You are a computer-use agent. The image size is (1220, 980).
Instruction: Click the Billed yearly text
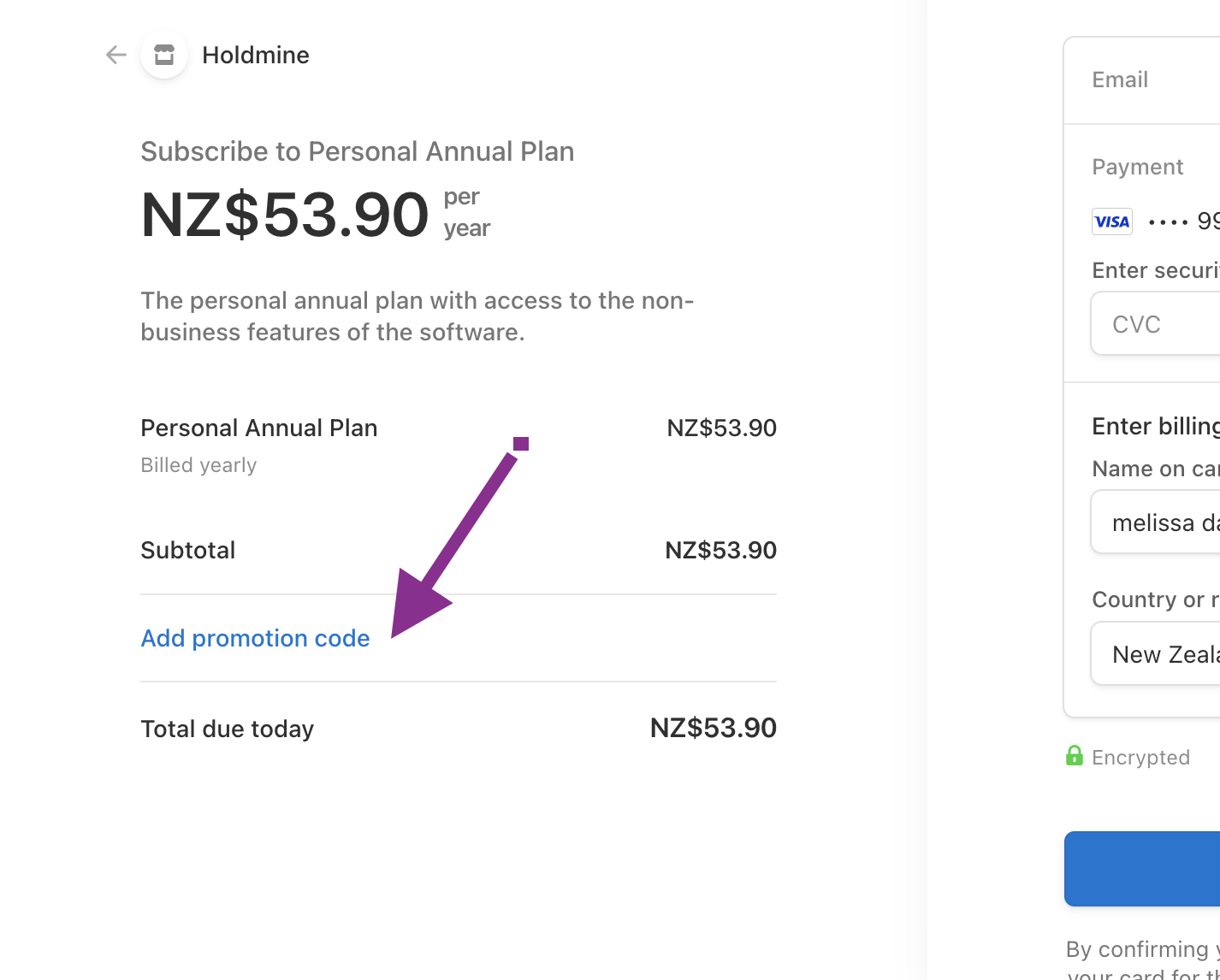(x=198, y=466)
